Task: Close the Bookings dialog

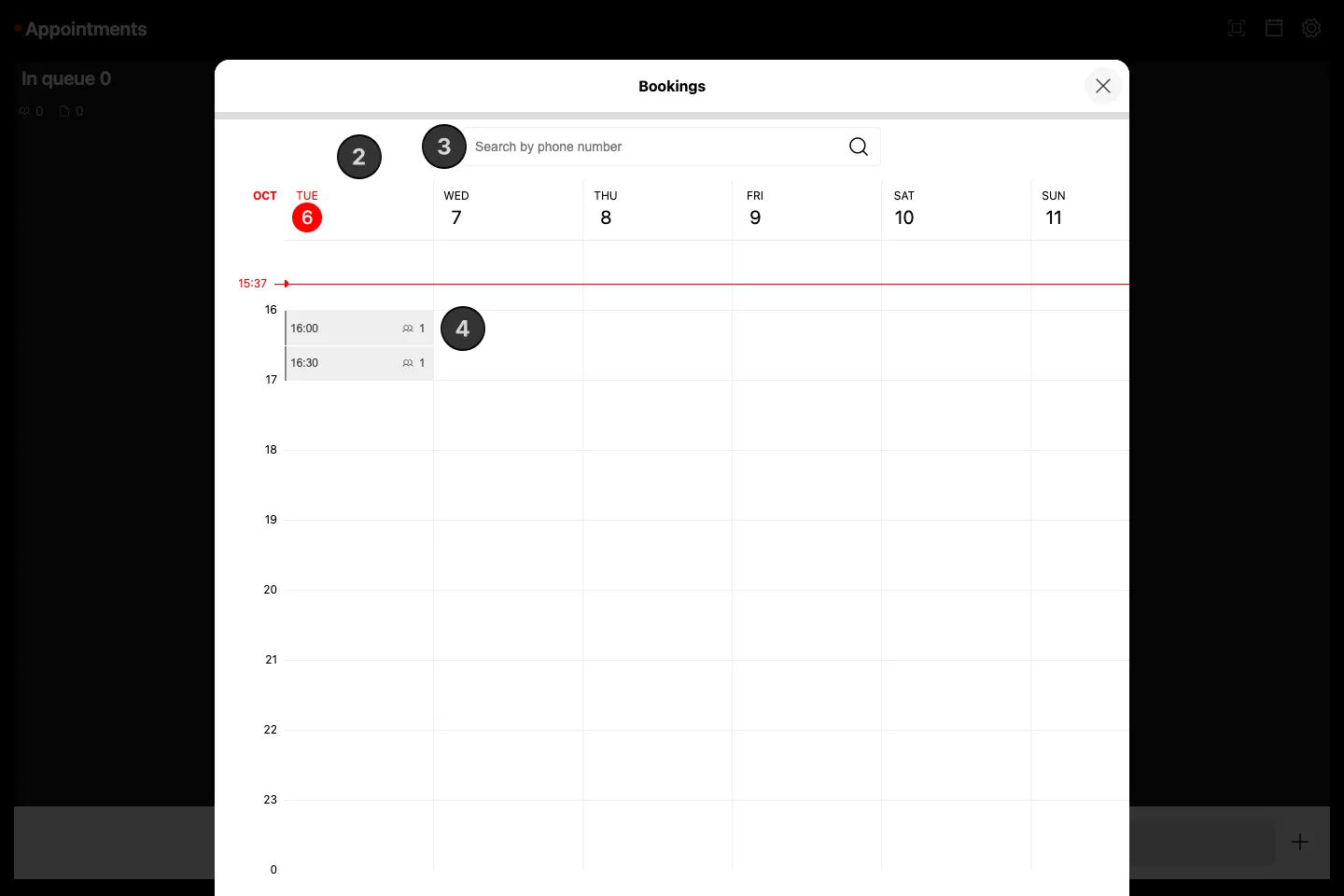Action: tap(1103, 86)
